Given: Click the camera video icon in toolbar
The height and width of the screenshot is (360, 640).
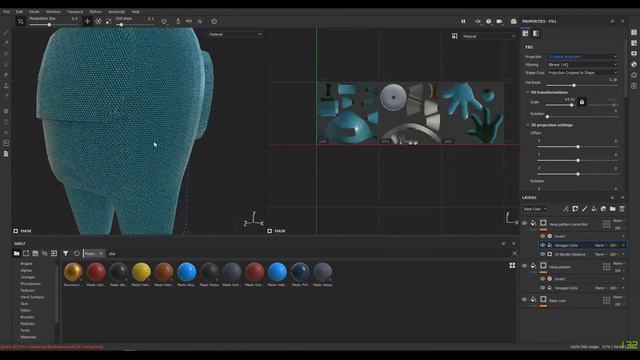Looking at the screenshot, I should (499, 21).
